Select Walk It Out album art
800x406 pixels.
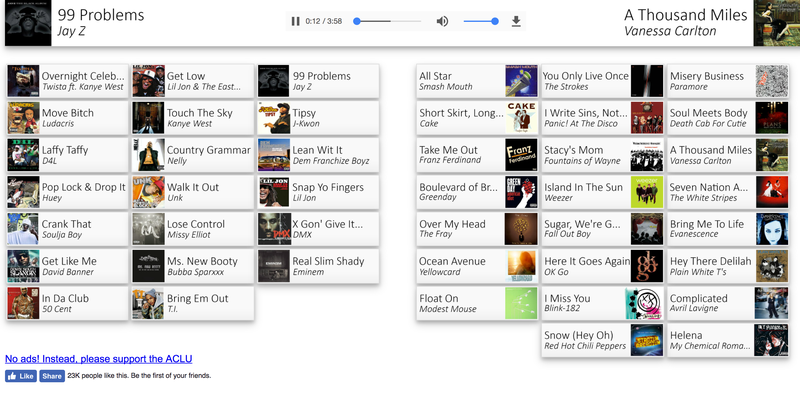pos(148,192)
